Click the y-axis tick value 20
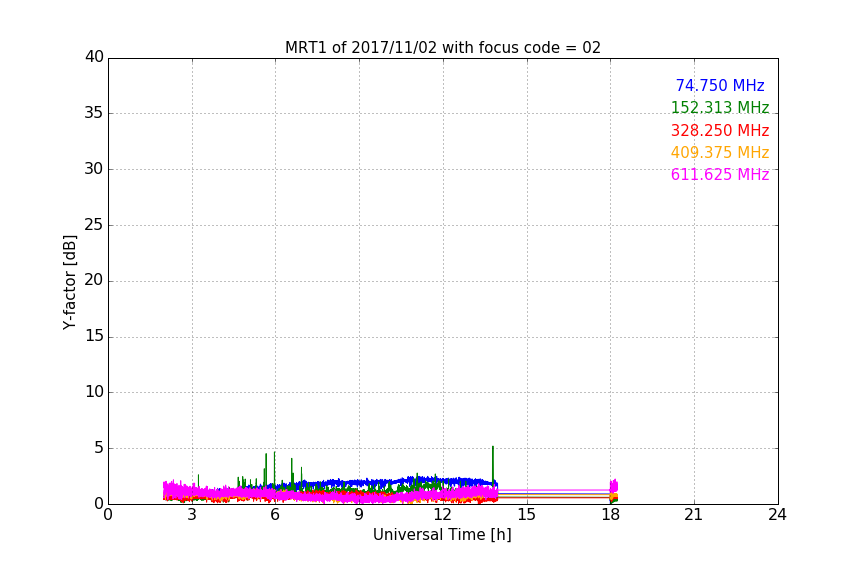 click(x=94, y=280)
